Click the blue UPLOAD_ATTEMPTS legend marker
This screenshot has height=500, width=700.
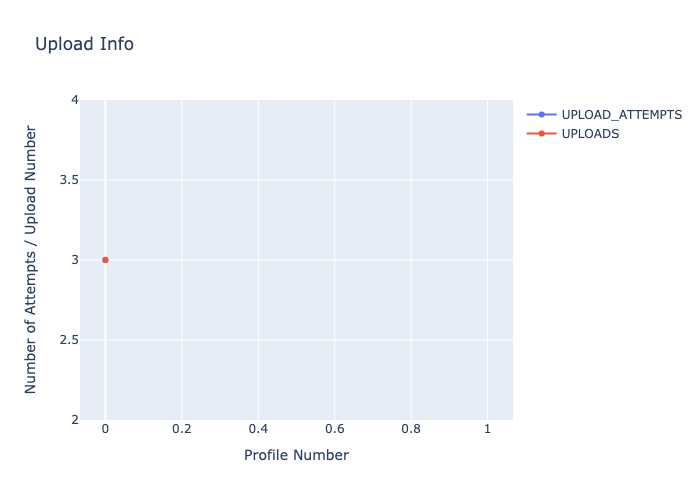click(541, 115)
